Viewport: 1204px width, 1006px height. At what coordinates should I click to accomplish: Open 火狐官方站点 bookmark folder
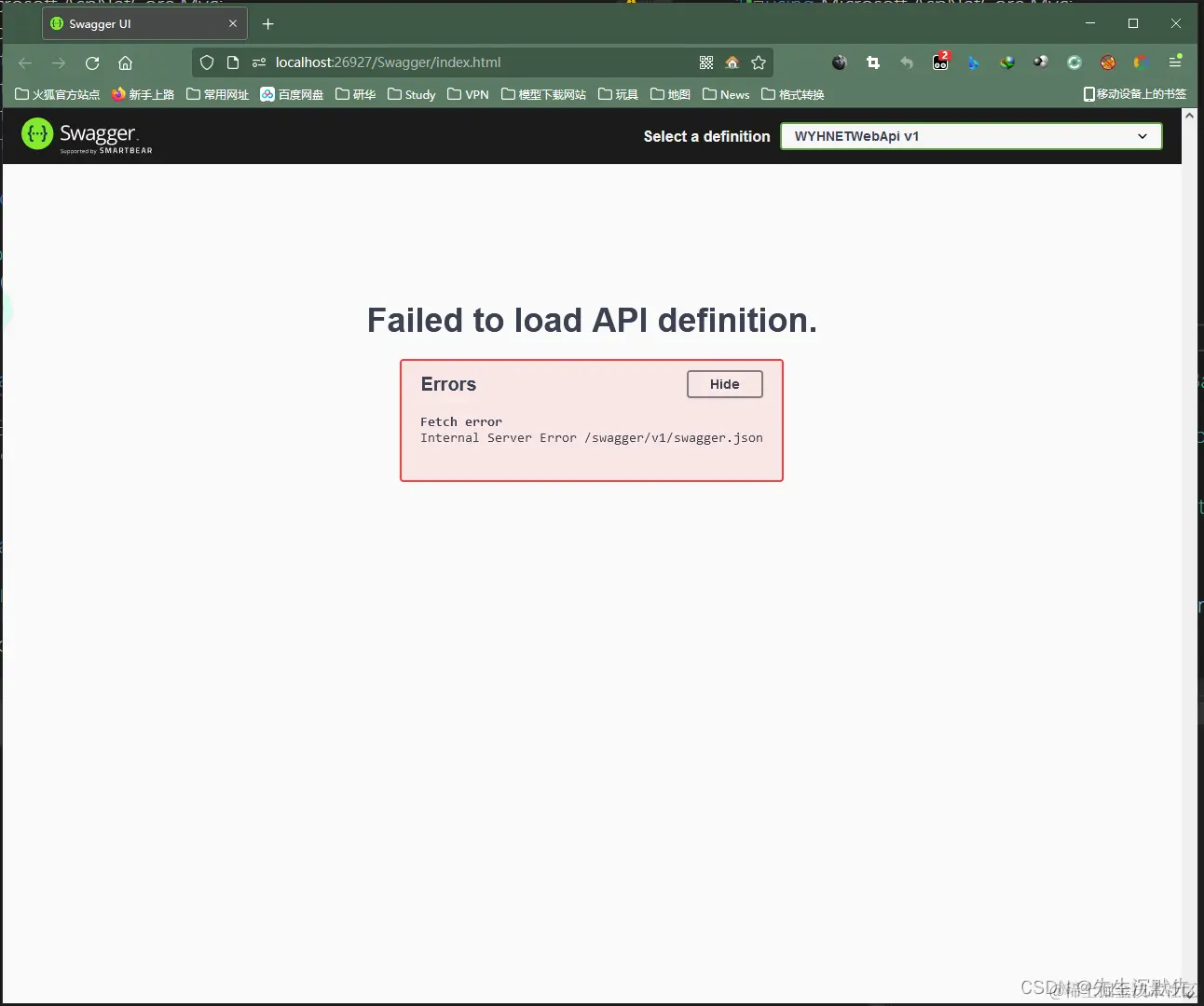(x=58, y=94)
